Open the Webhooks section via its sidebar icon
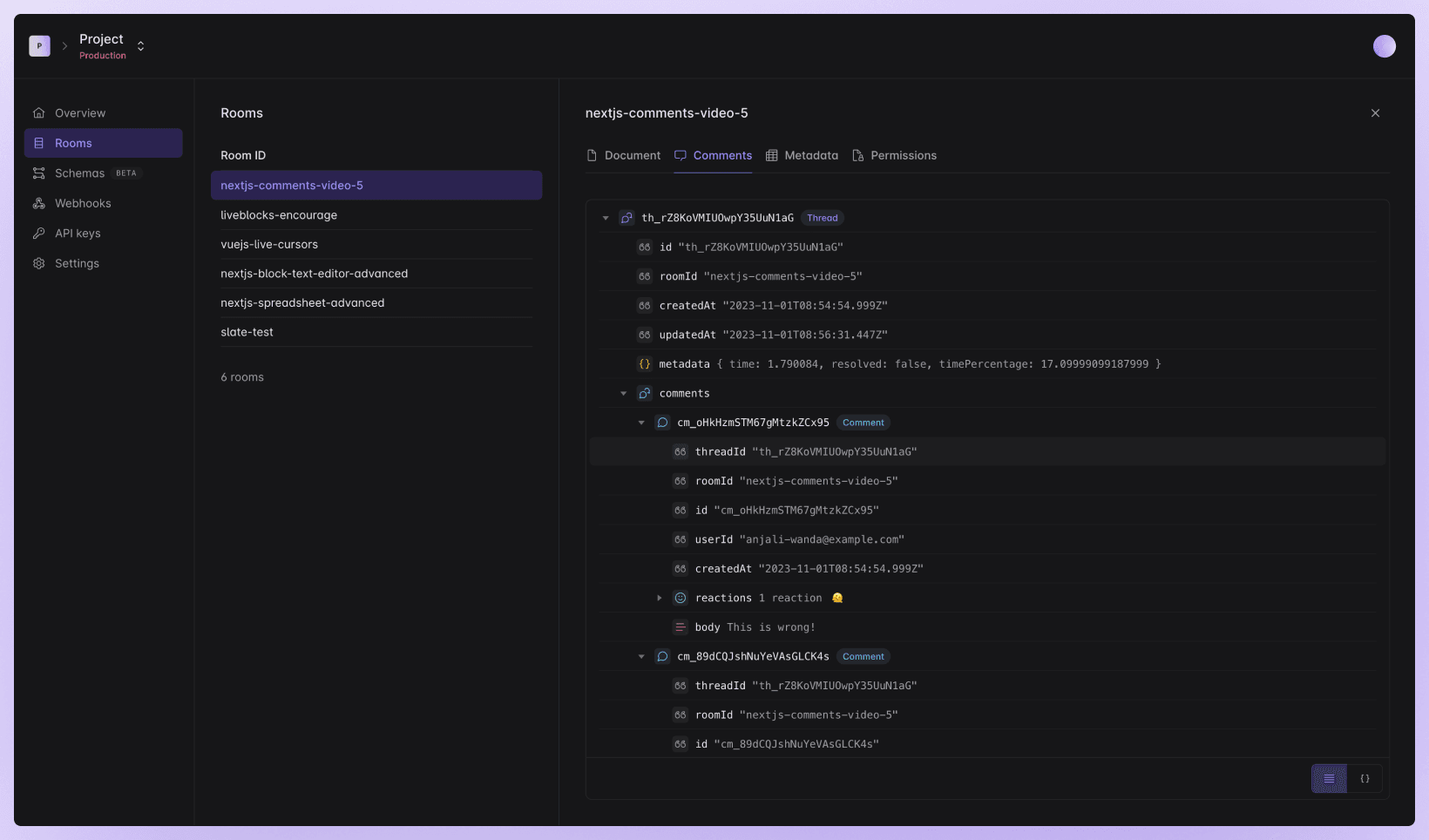Viewport: 1429px width, 840px height. [x=38, y=203]
